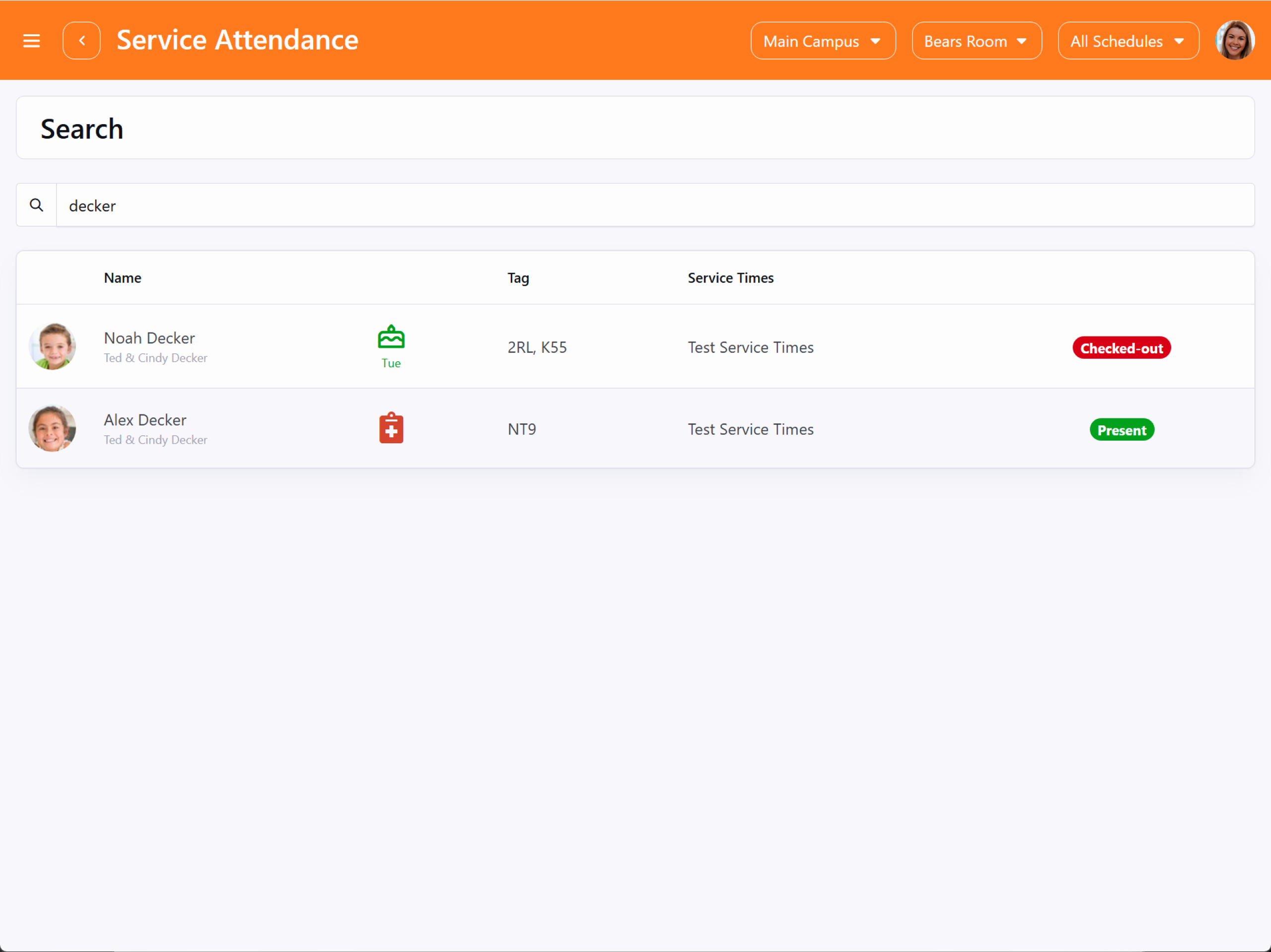Click Alex Decker's medical clipboard icon
This screenshot has width=1271, height=952.
(x=391, y=429)
